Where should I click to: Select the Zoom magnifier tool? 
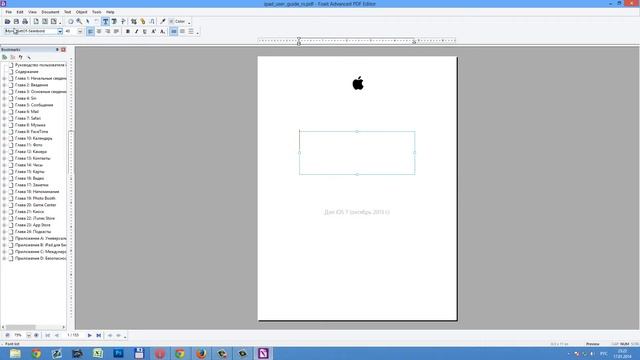(x=79, y=21)
